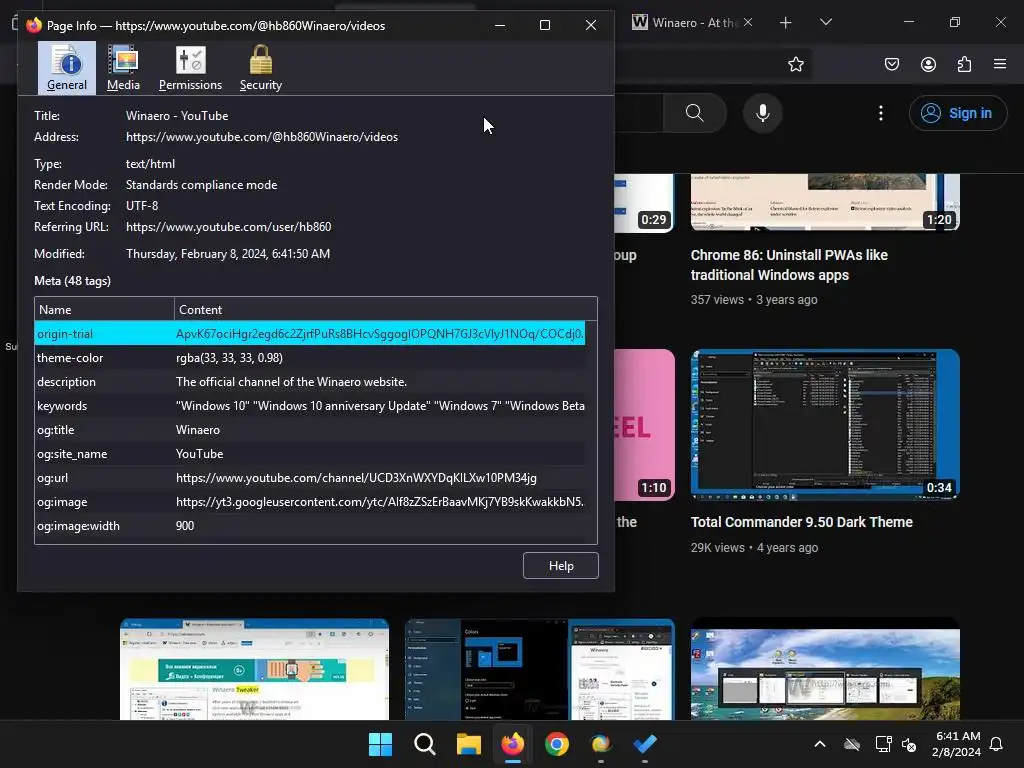Screen dimensions: 1024x768
Task: Maximize the Page Info window
Action: [x=545, y=25]
